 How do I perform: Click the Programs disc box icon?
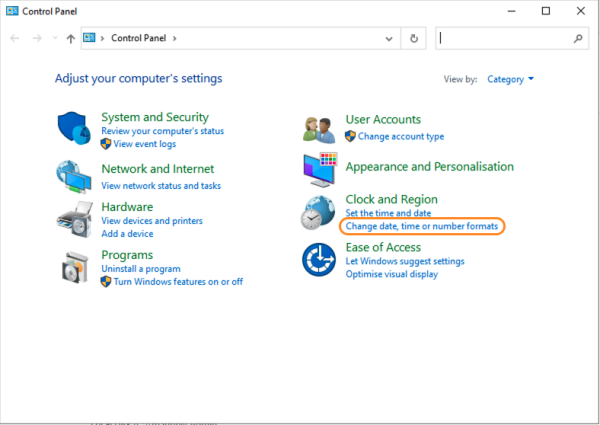tap(75, 266)
